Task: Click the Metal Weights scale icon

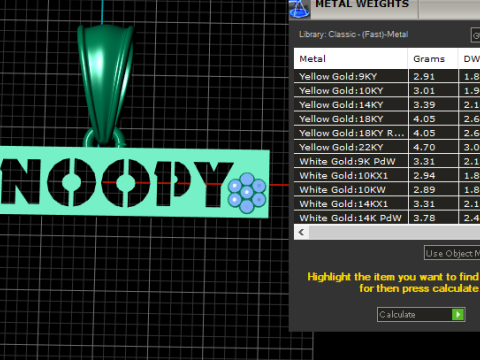Action: [300, 9]
